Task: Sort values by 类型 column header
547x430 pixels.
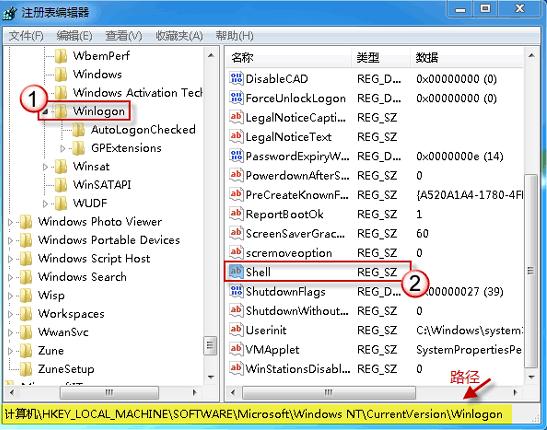Action: [x=381, y=58]
